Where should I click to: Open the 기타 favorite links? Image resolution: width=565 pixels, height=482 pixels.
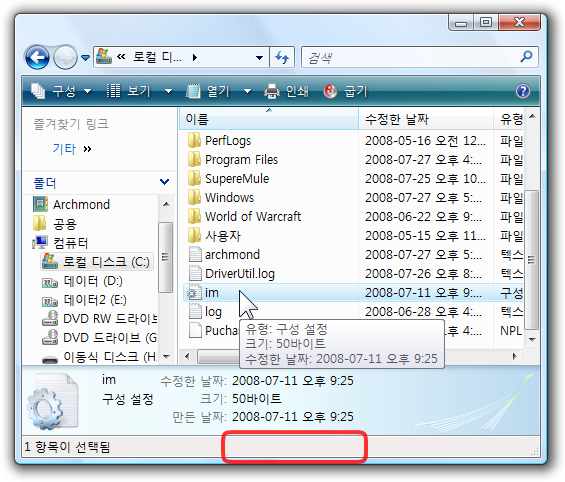pyautogui.click(x=64, y=149)
